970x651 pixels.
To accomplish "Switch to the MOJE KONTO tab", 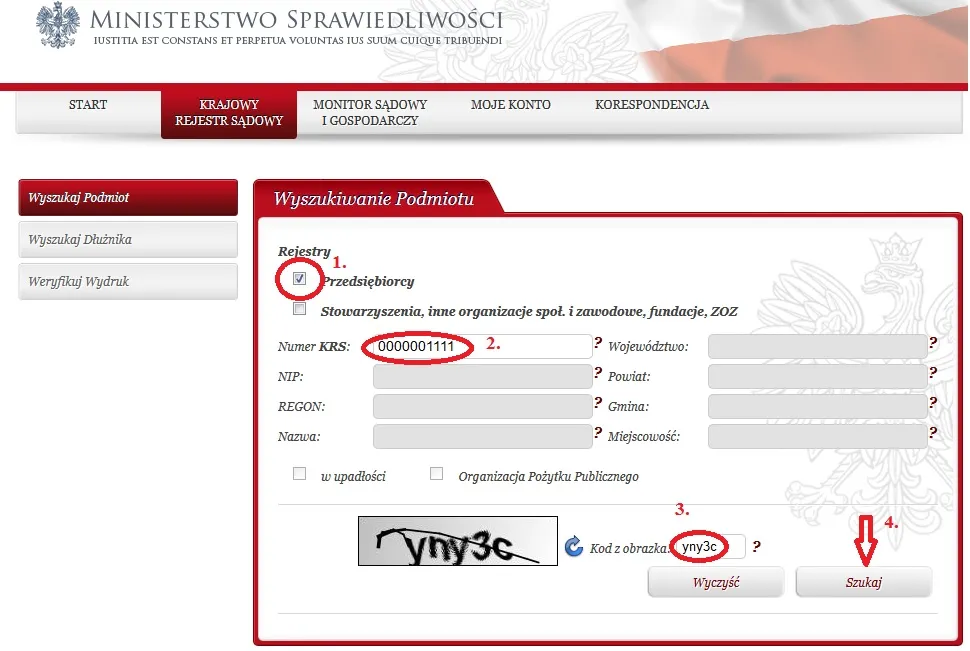I will [510, 104].
